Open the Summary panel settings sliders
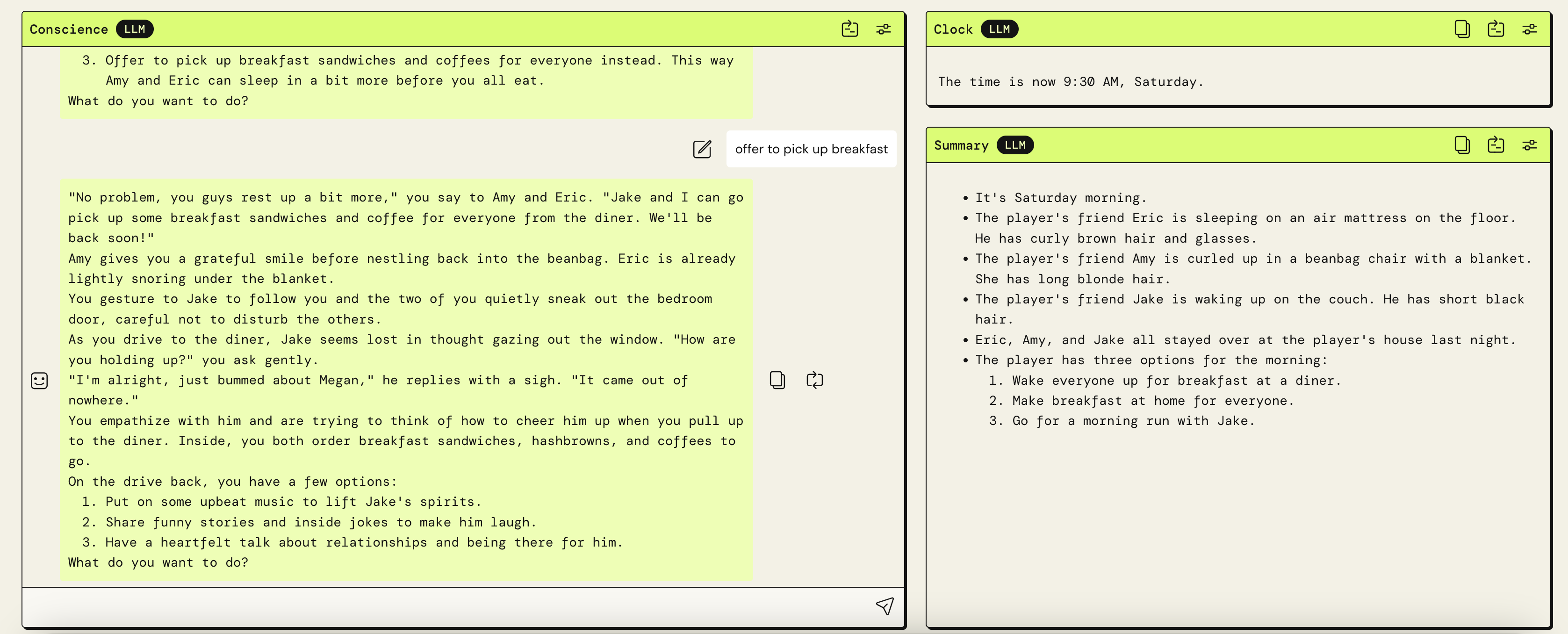Viewport: 1568px width, 634px height. 1530,145
